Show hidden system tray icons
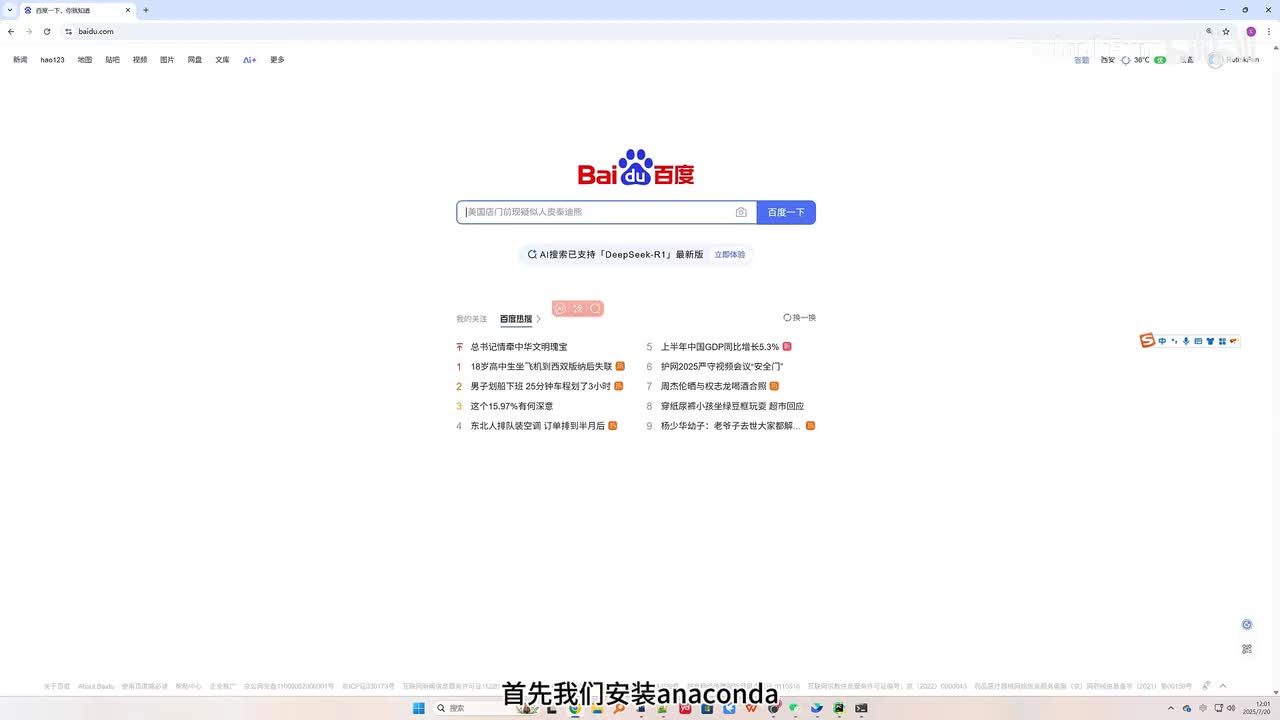Screen dimensions: 1280x720 tap(1171, 708)
